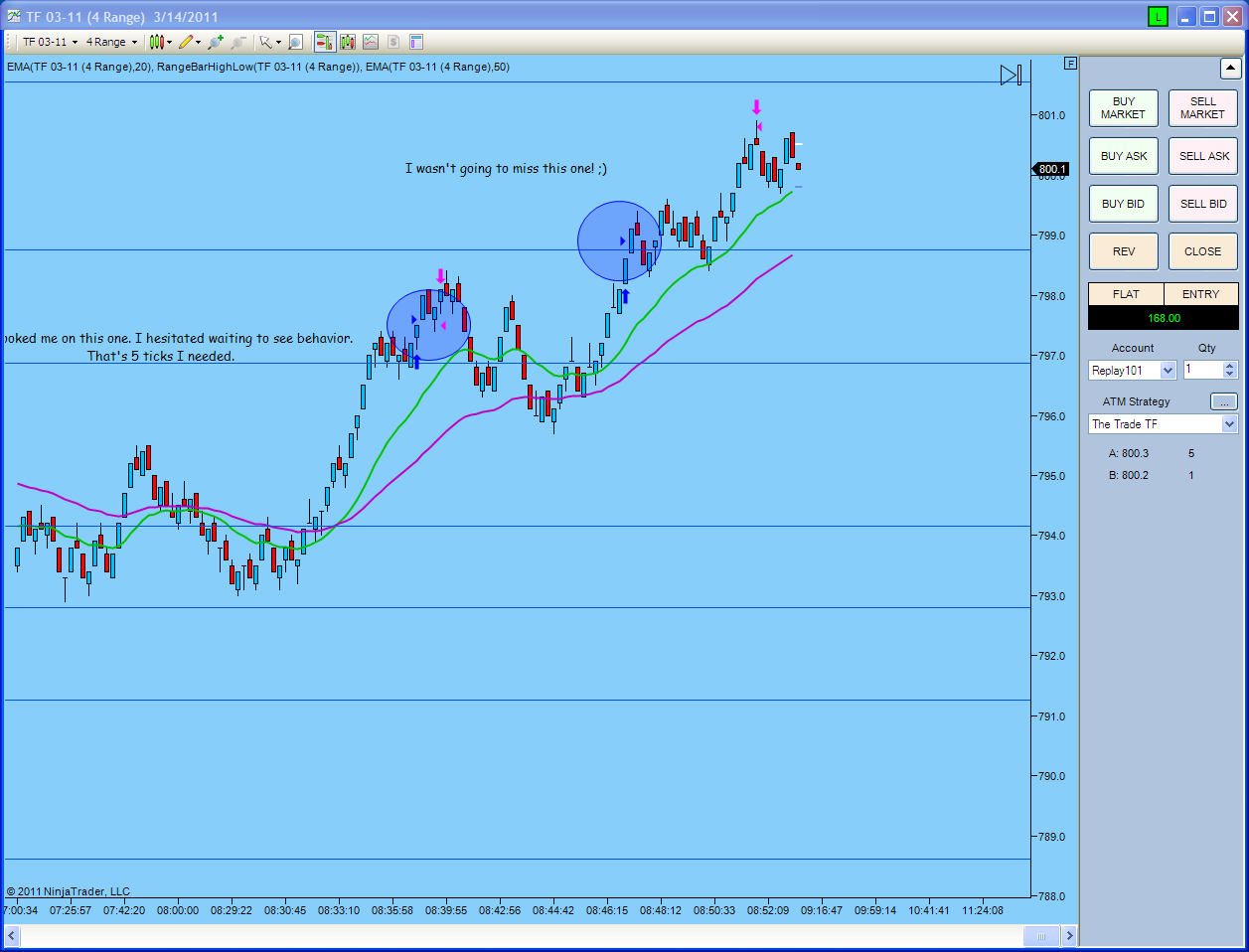Select the pointer cursor tool
The width and height of the screenshot is (1249, 952).
pos(265,42)
